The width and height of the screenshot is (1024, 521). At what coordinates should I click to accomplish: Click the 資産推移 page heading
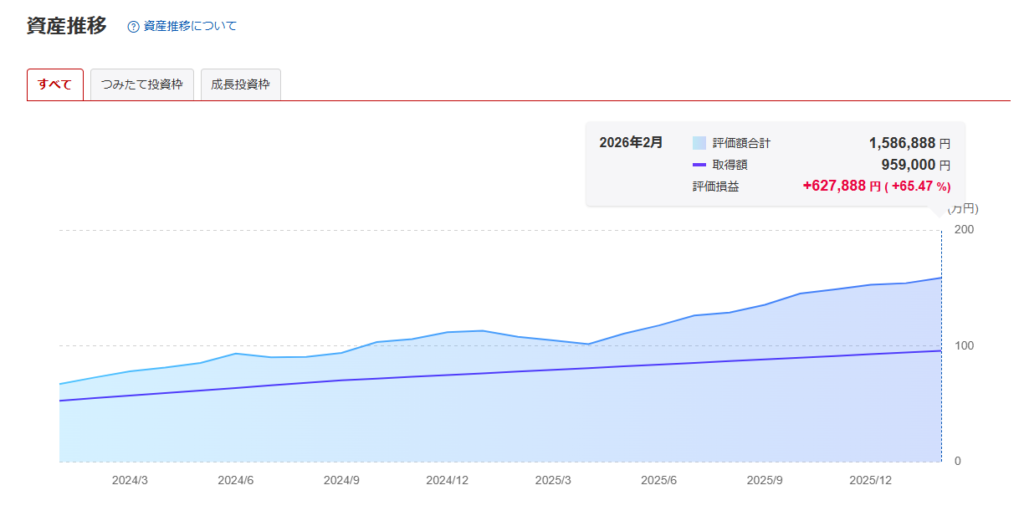pyautogui.click(x=66, y=26)
